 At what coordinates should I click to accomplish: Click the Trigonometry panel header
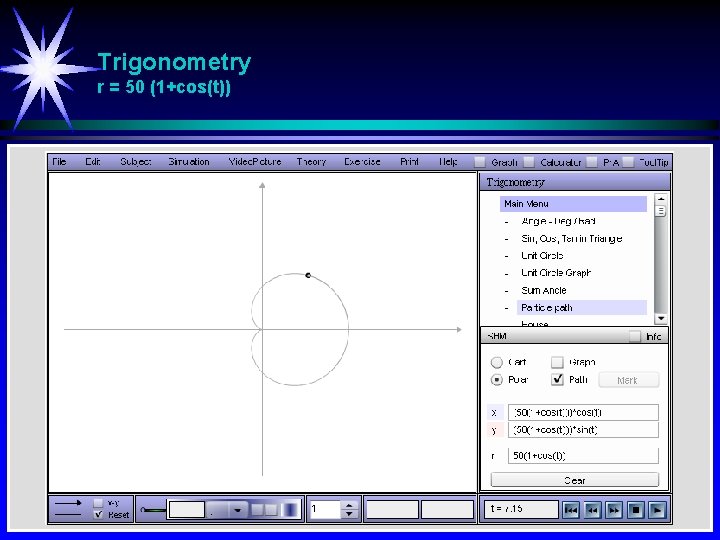click(575, 182)
